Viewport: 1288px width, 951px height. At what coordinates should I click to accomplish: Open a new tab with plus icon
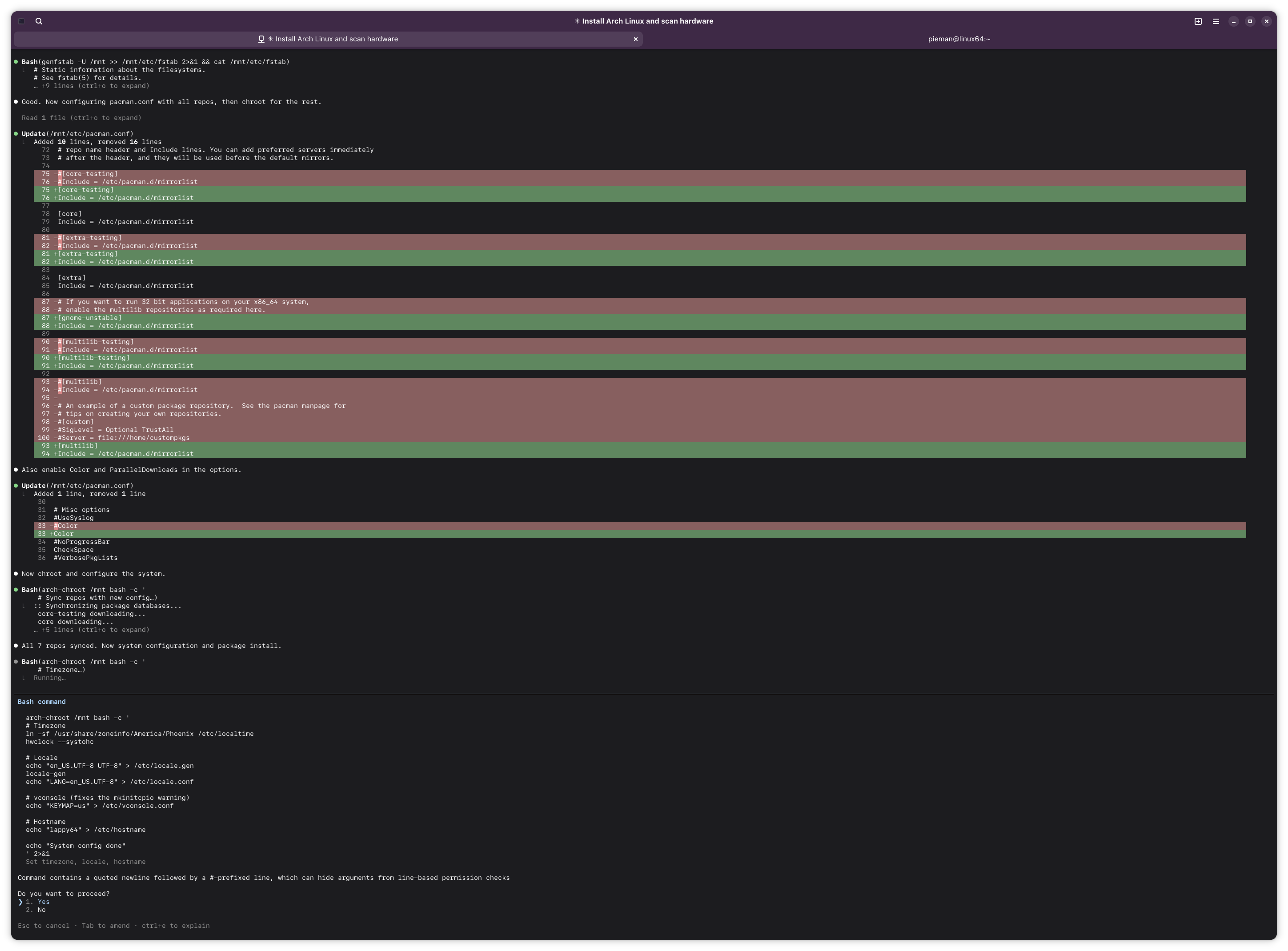click(1198, 21)
